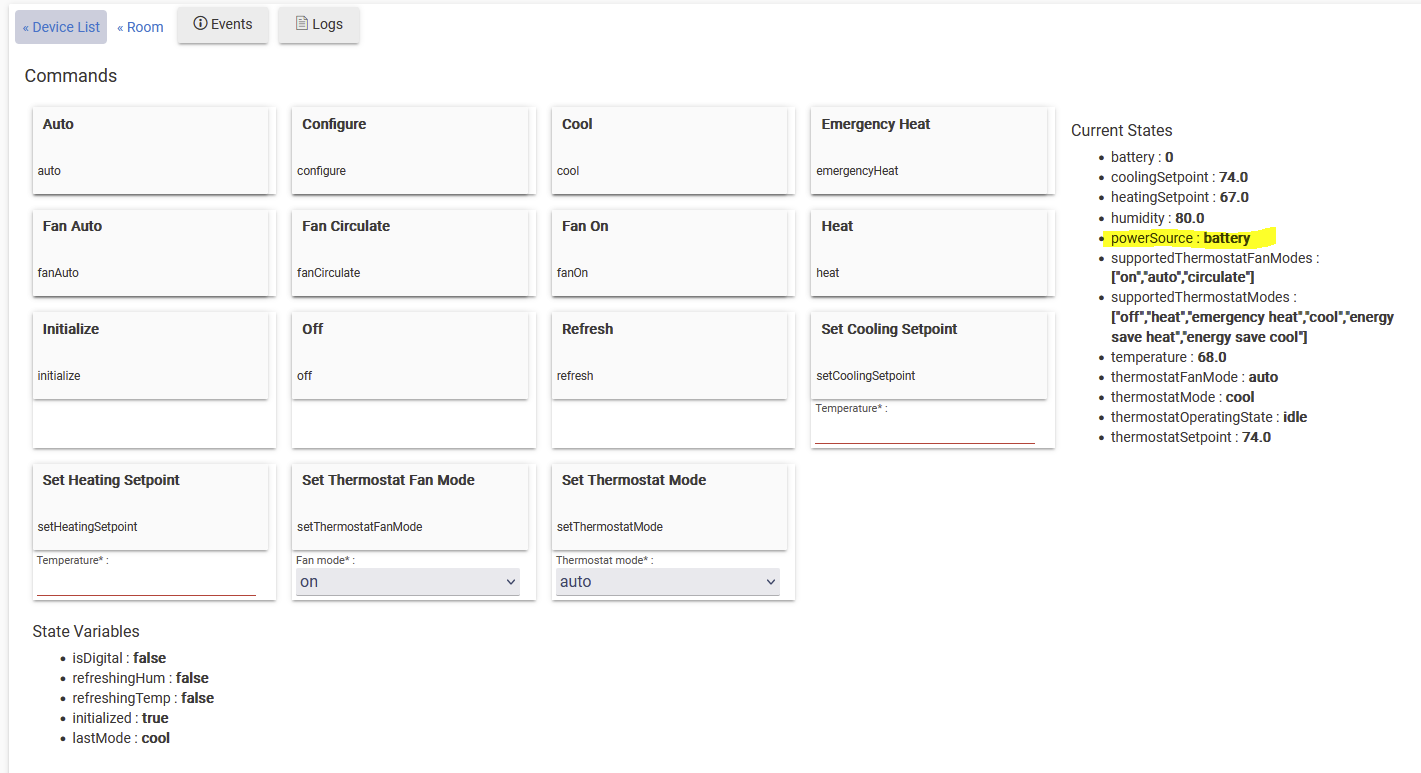This screenshot has width=1421, height=773.
Task: Open the Logs button with document icon
Action: (x=318, y=25)
